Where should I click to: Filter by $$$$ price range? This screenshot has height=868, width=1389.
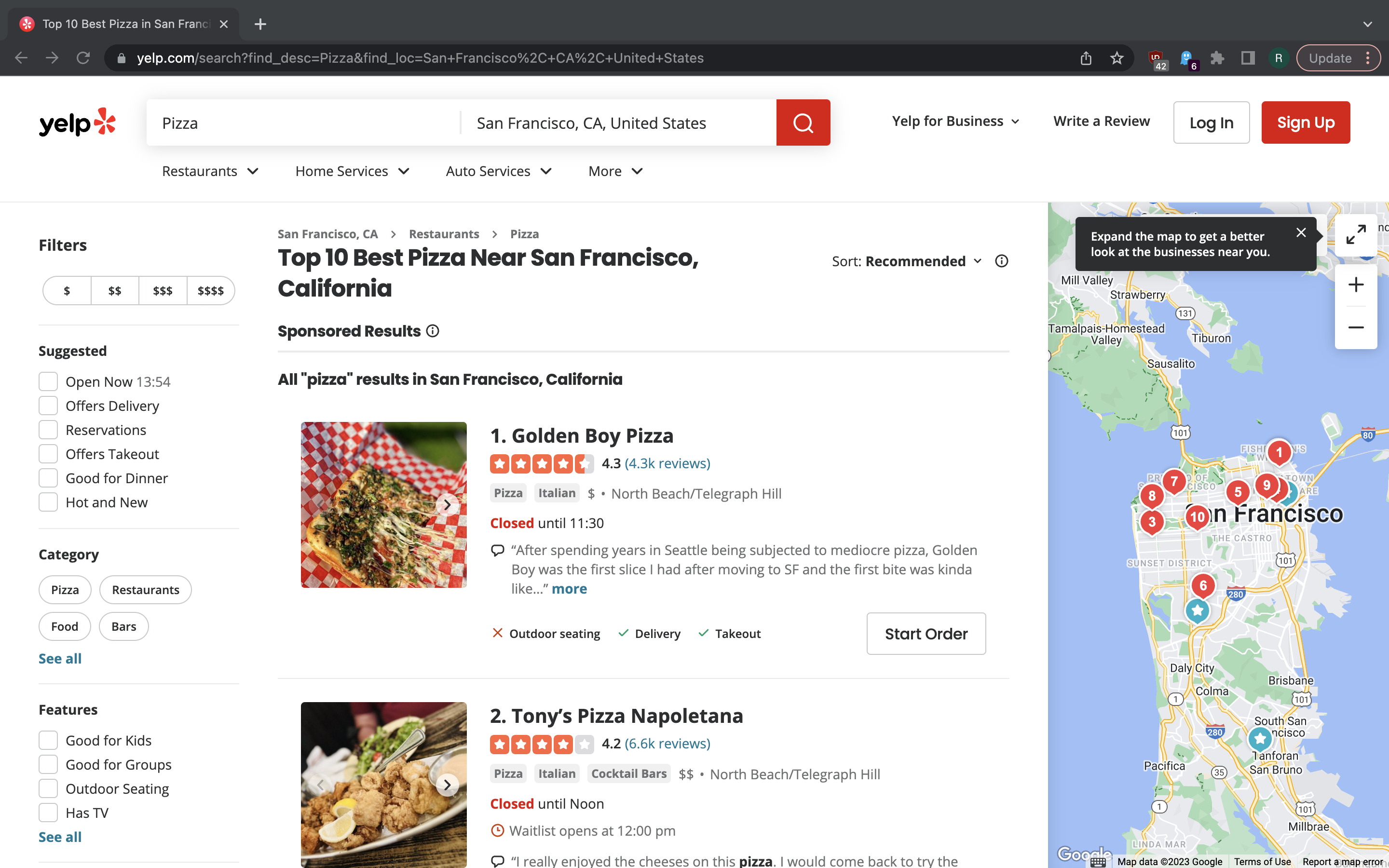(x=211, y=290)
